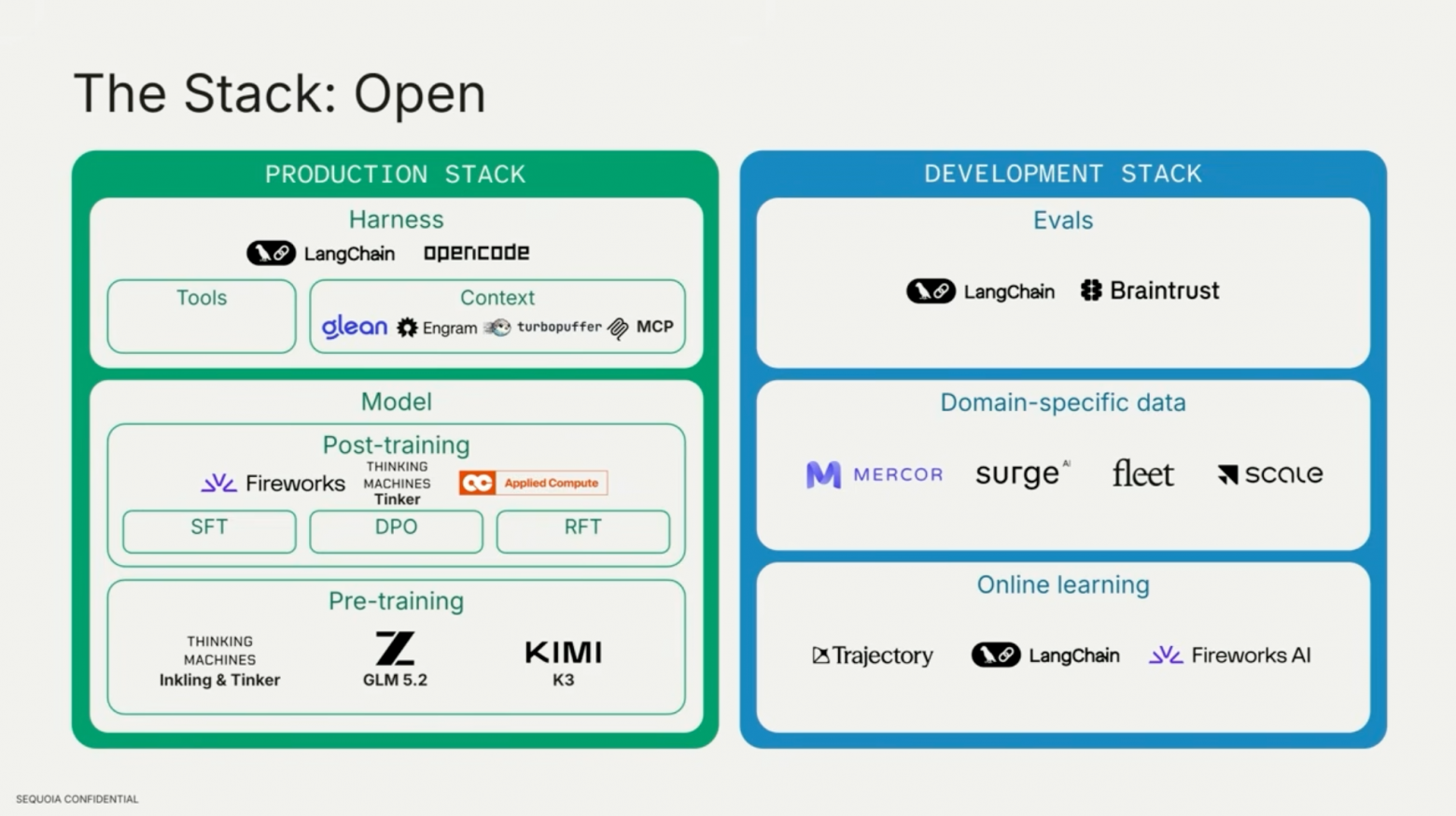1456x816 pixels.
Task: Select the "MERCOR" wordmark text
Action: coord(898,474)
